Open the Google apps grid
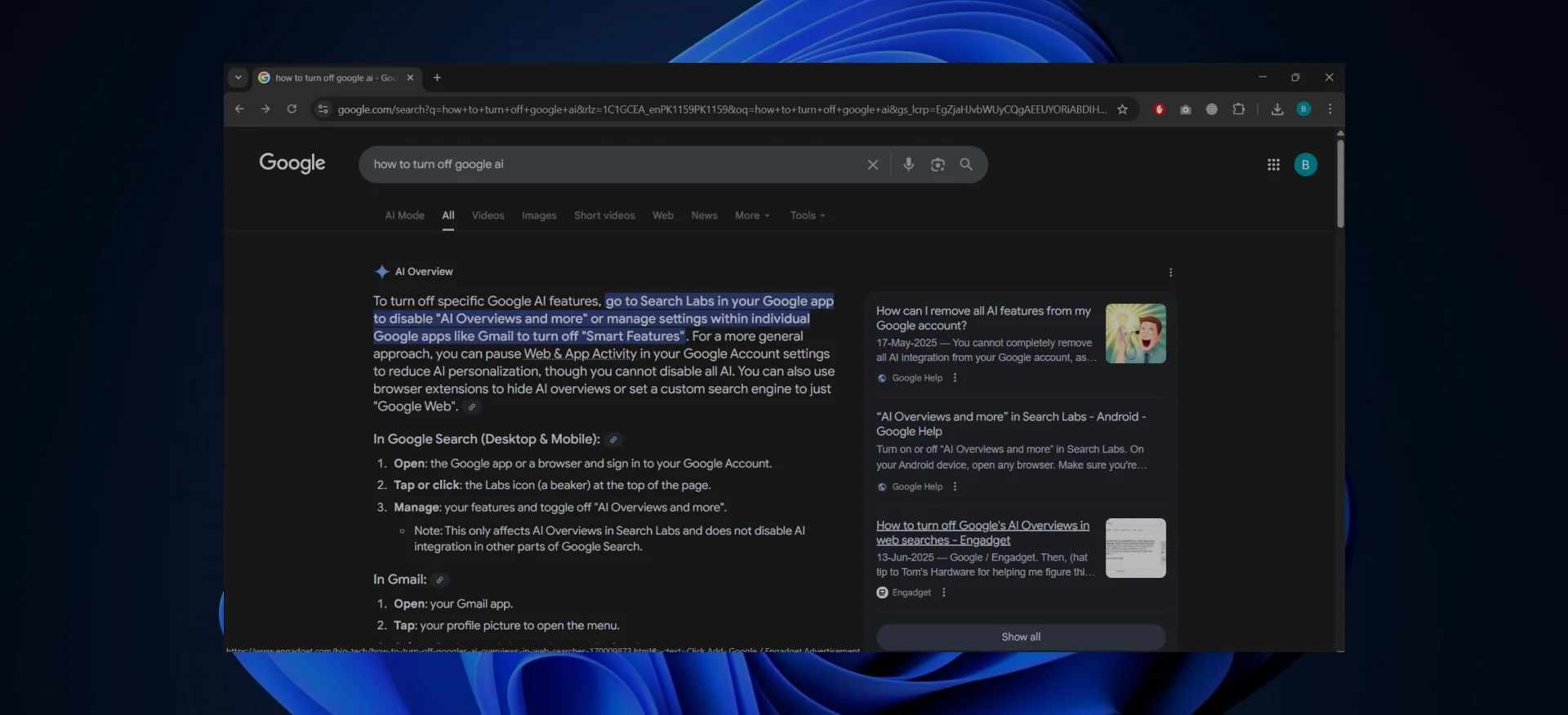The image size is (1568, 715). pyautogui.click(x=1272, y=165)
